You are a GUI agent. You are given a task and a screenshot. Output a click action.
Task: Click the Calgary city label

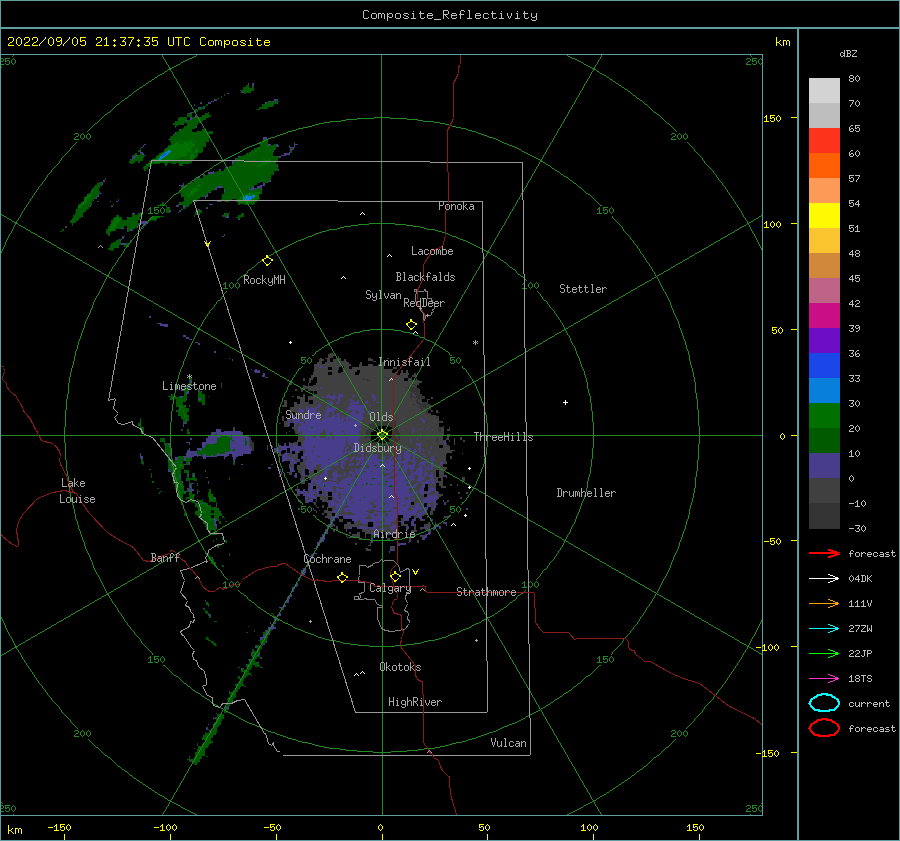[x=390, y=588]
